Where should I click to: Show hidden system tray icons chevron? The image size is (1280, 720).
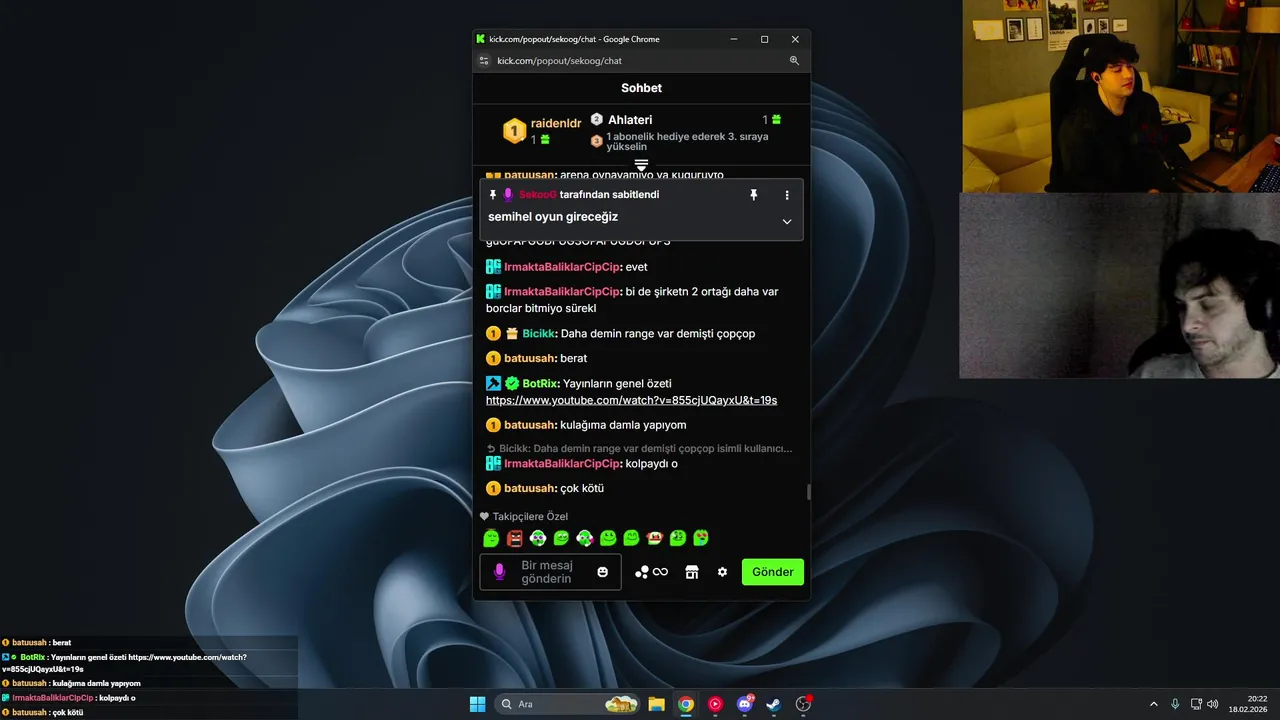click(1154, 704)
